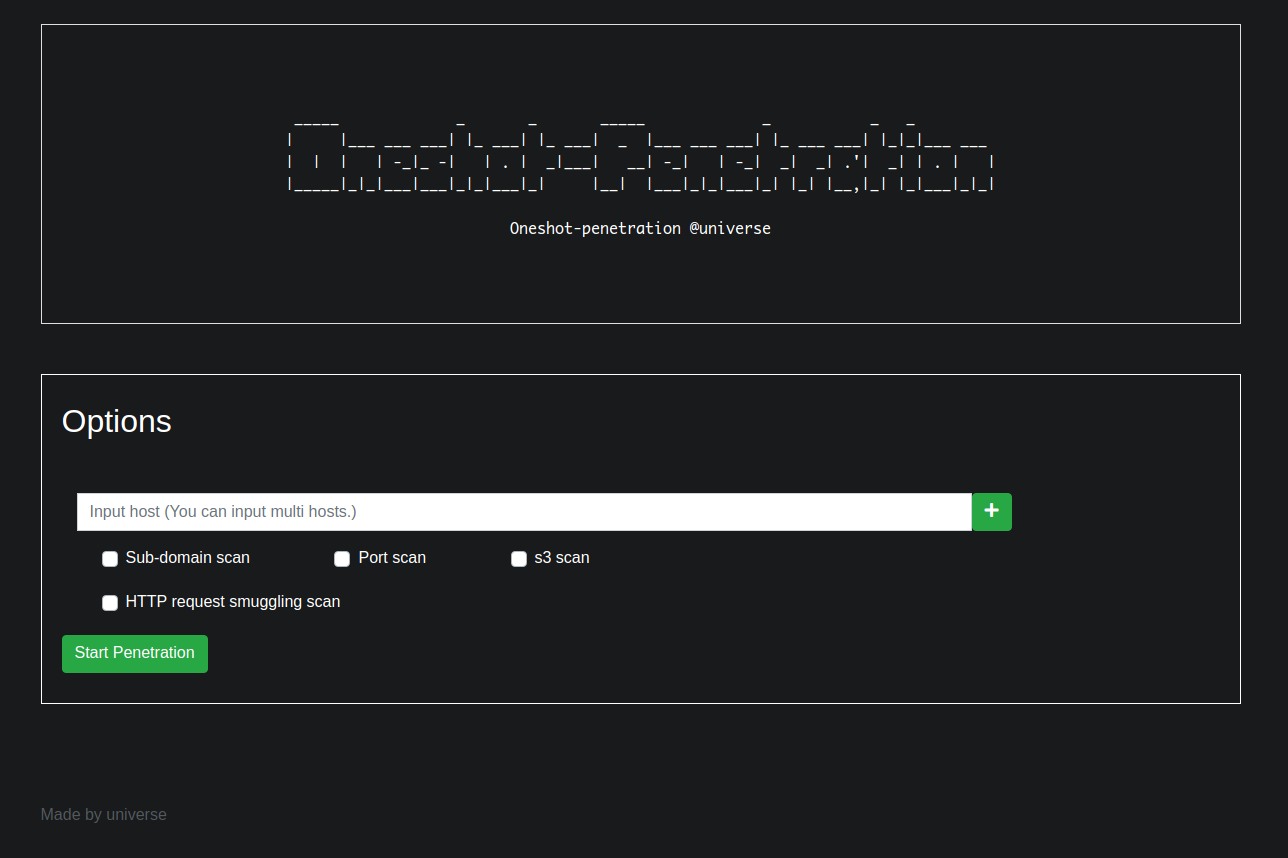This screenshot has height=858, width=1288.
Task: Click the plus icon next to host input
Action: coord(991,511)
